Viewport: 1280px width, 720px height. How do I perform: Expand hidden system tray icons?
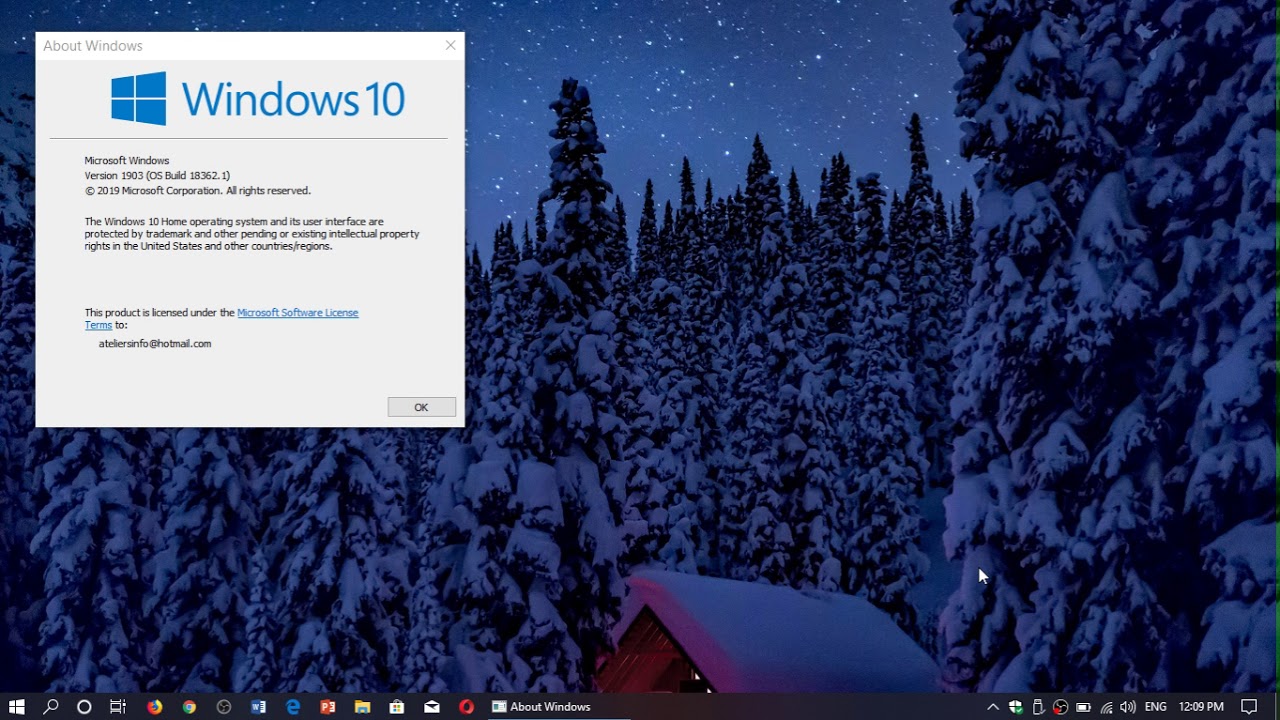[x=993, y=707]
